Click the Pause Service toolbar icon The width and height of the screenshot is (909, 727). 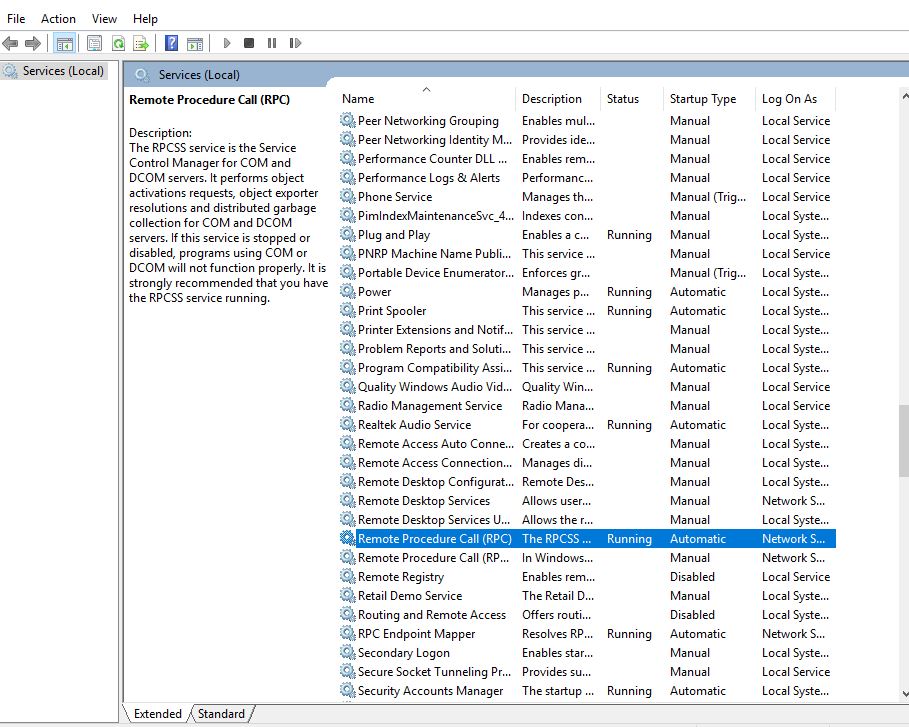[x=272, y=43]
